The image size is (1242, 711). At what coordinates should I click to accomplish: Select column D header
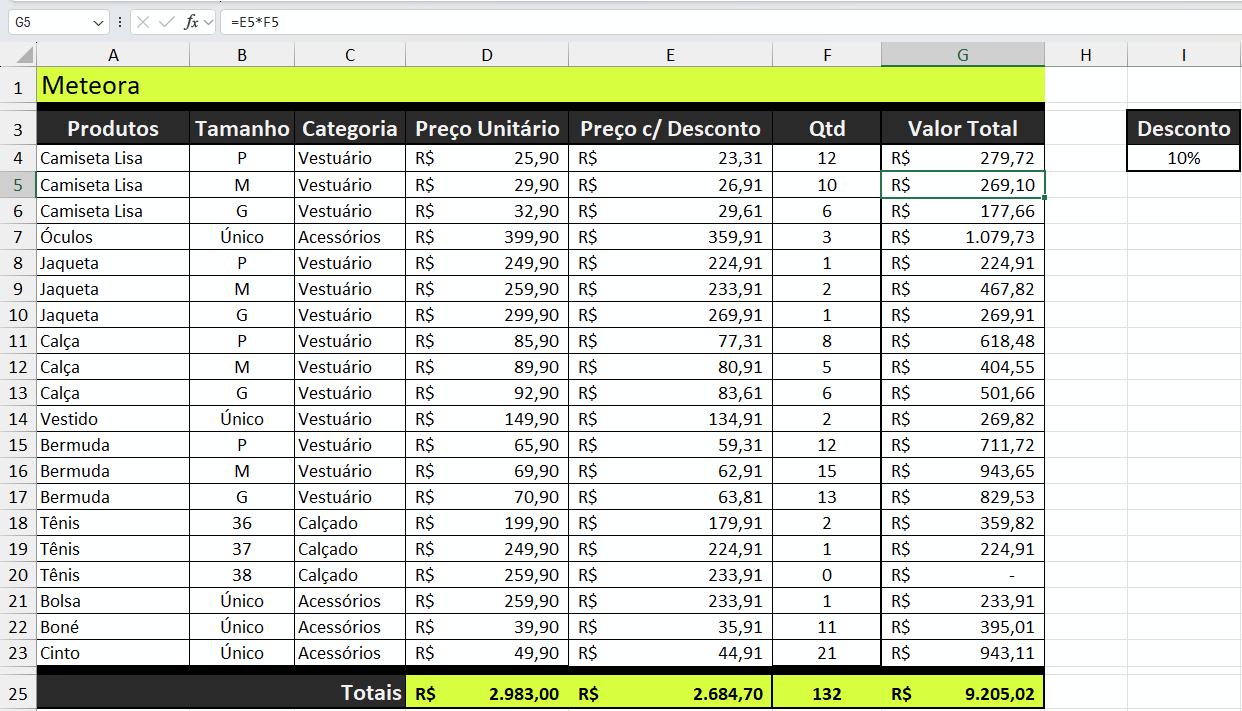487,55
